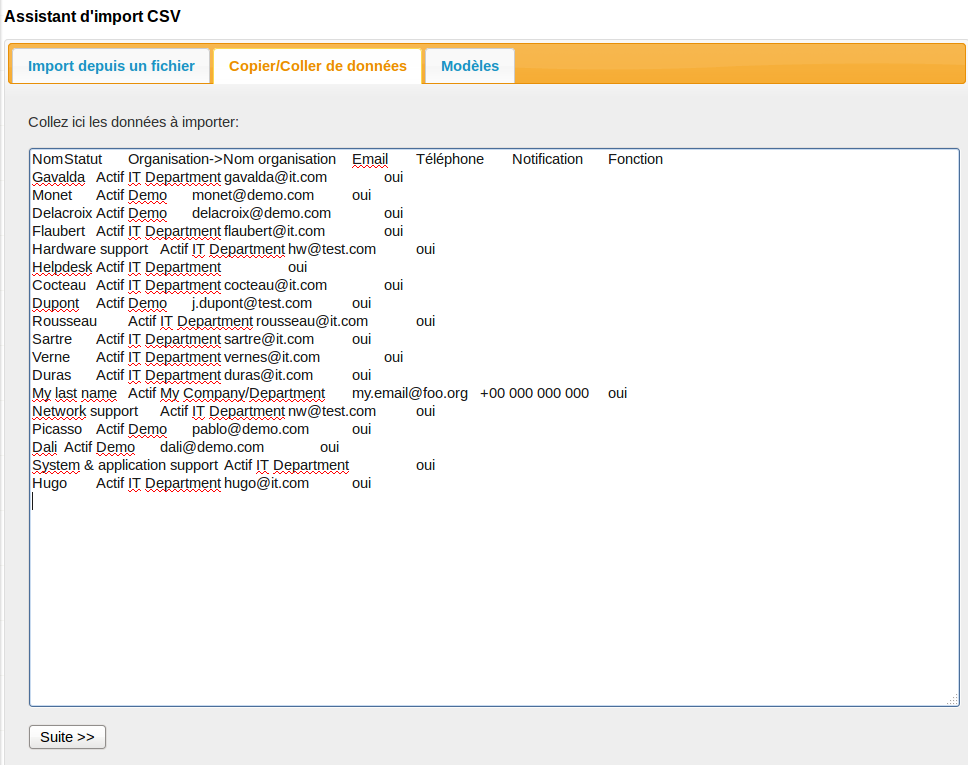This screenshot has height=765, width=968.
Task: Place cursor on the 'Gavalda' name entry
Action: point(58,178)
